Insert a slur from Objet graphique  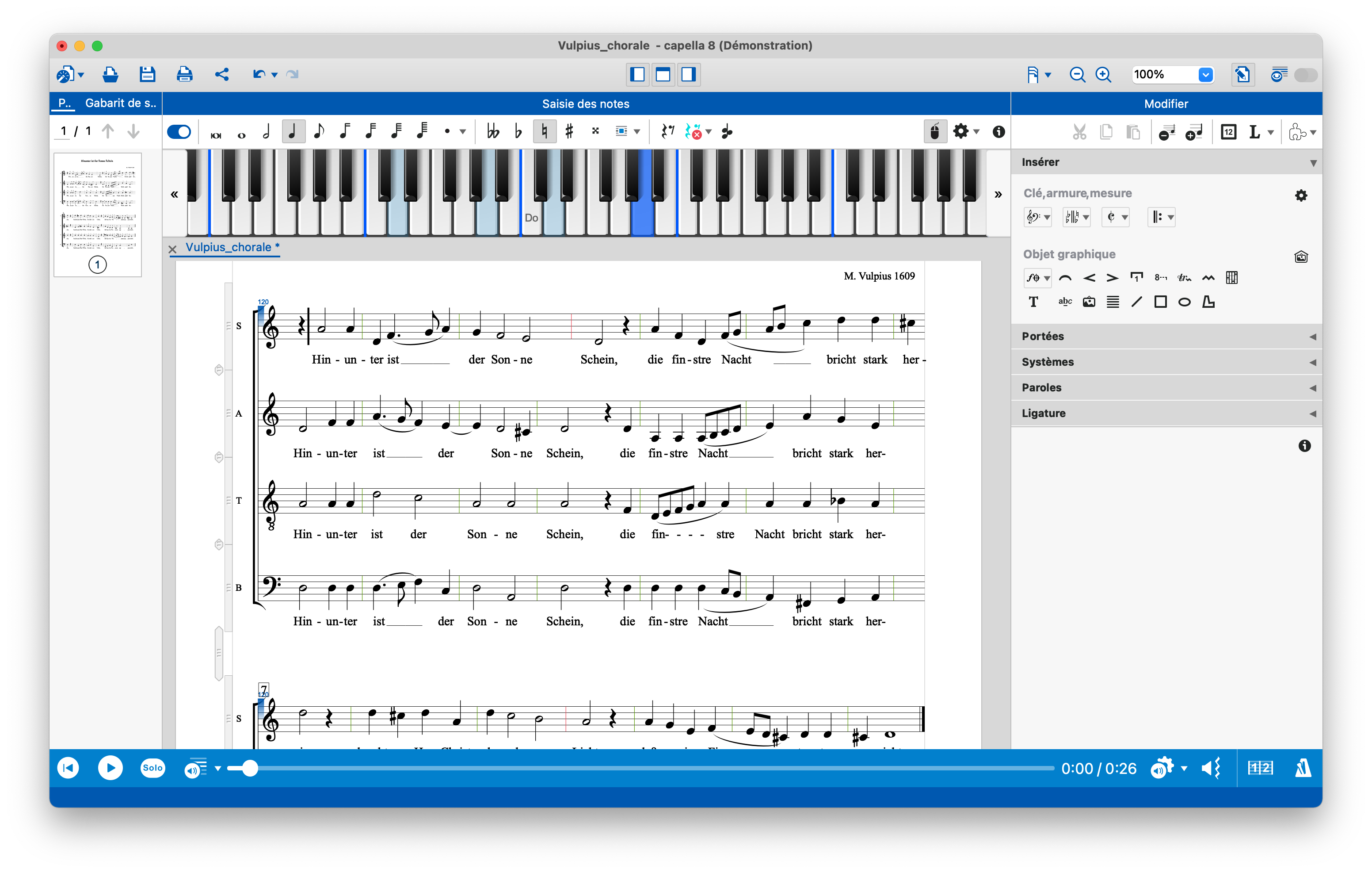[x=1065, y=278]
